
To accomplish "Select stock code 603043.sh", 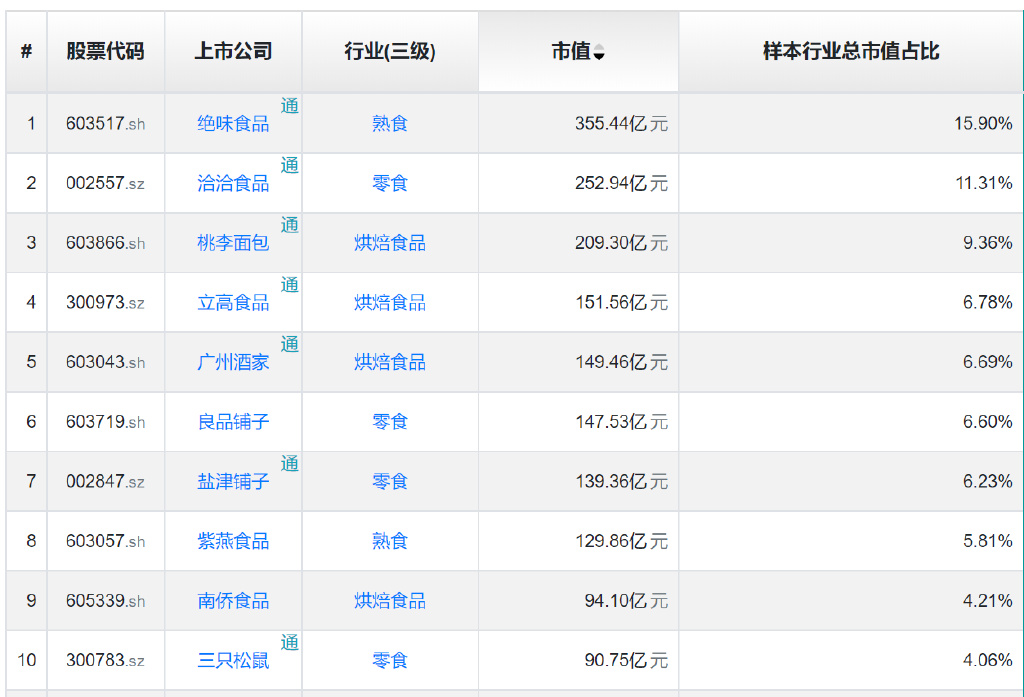I will (105, 362).
